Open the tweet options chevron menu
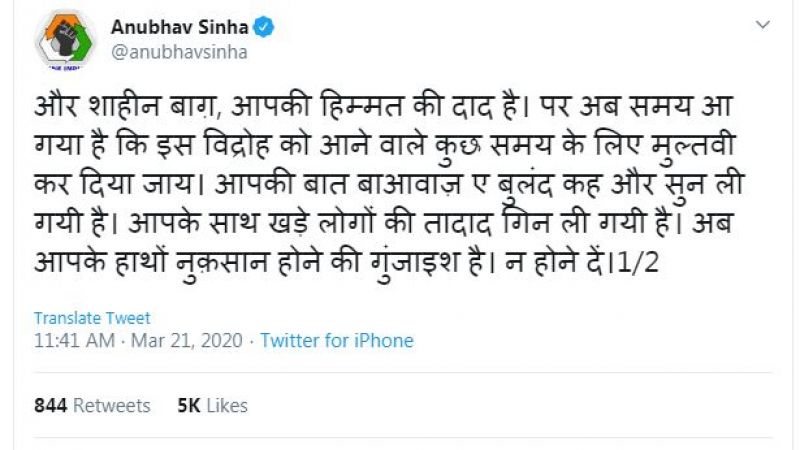The height and width of the screenshot is (450, 800). coord(763,25)
